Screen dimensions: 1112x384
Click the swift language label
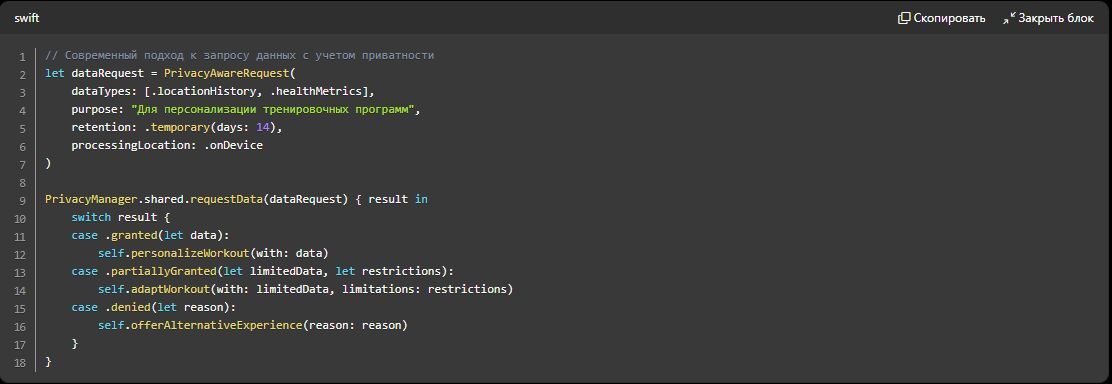(27, 18)
